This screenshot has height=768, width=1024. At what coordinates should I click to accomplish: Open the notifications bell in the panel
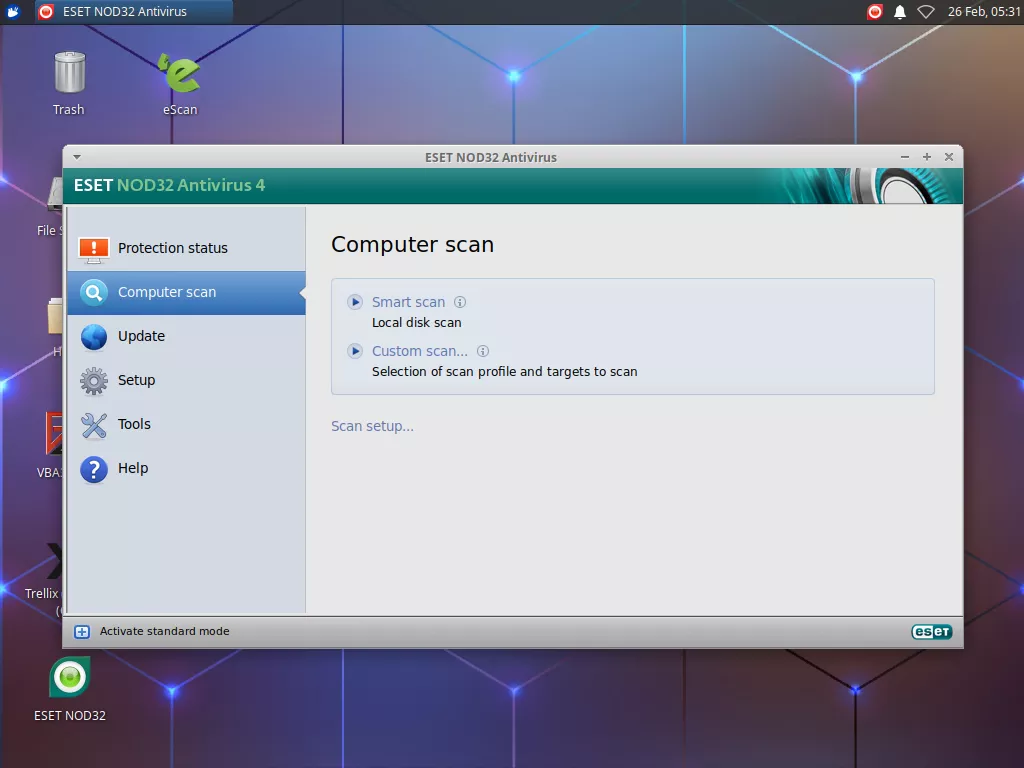900,12
